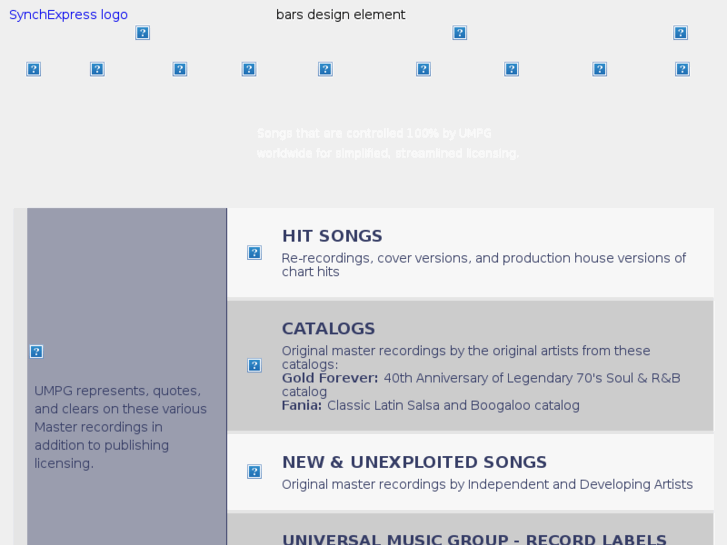Click image placeholder beside NEW & UNEXPLOITED SONGS

click(x=254, y=472)
